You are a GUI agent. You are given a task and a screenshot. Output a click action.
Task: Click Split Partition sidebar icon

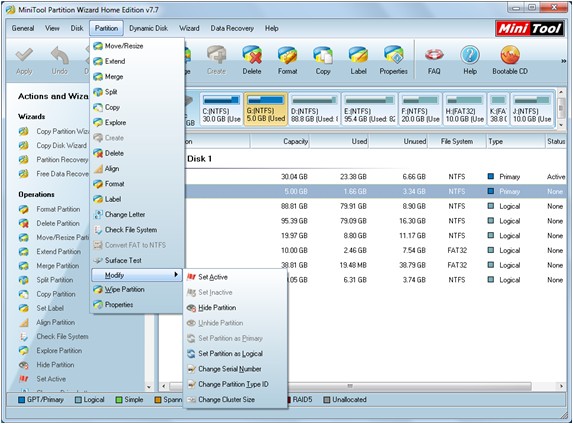coord(24,280)
